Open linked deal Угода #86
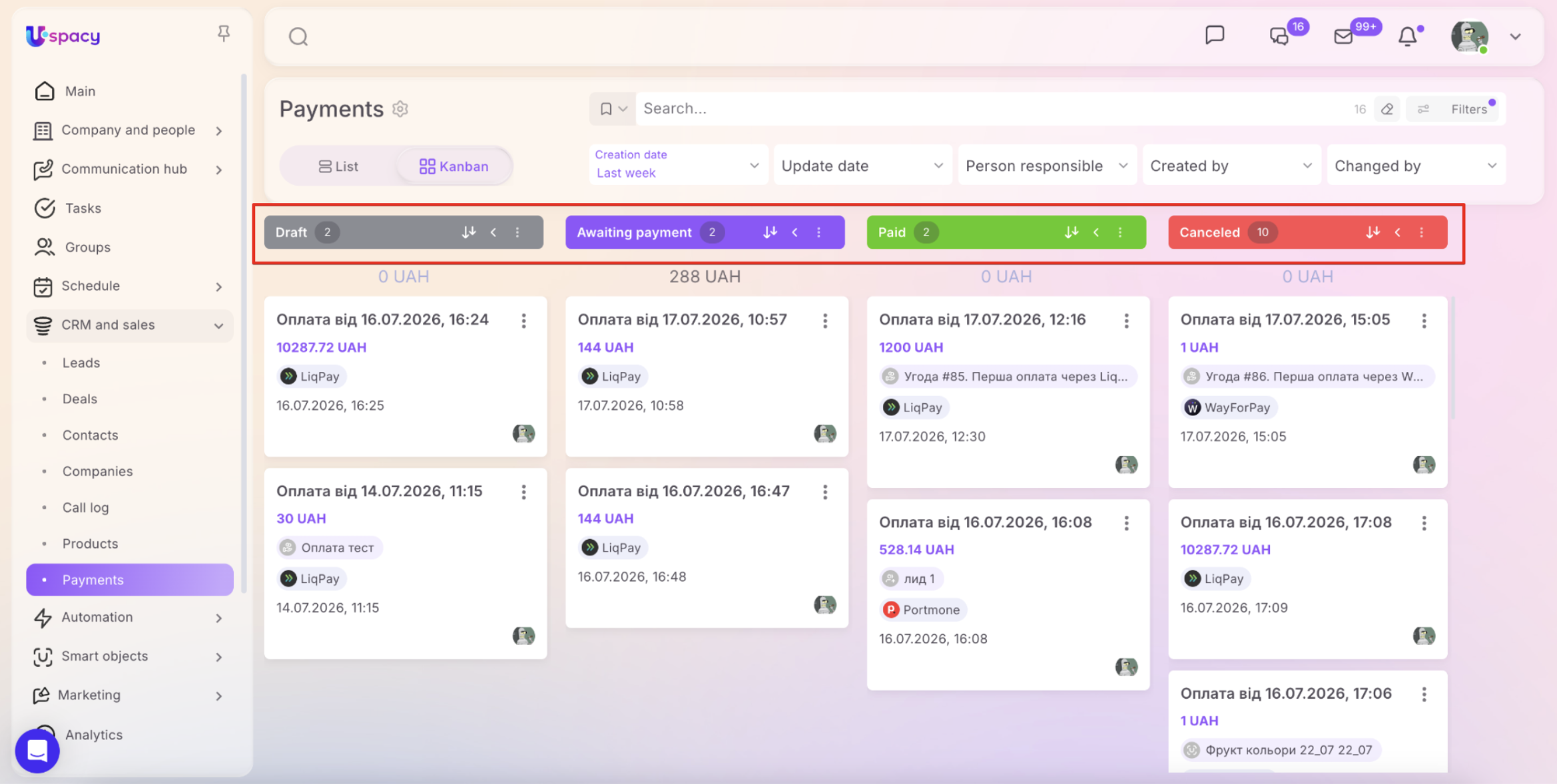This screenshot has width=1557, height=784. (x=1307, y=377)
